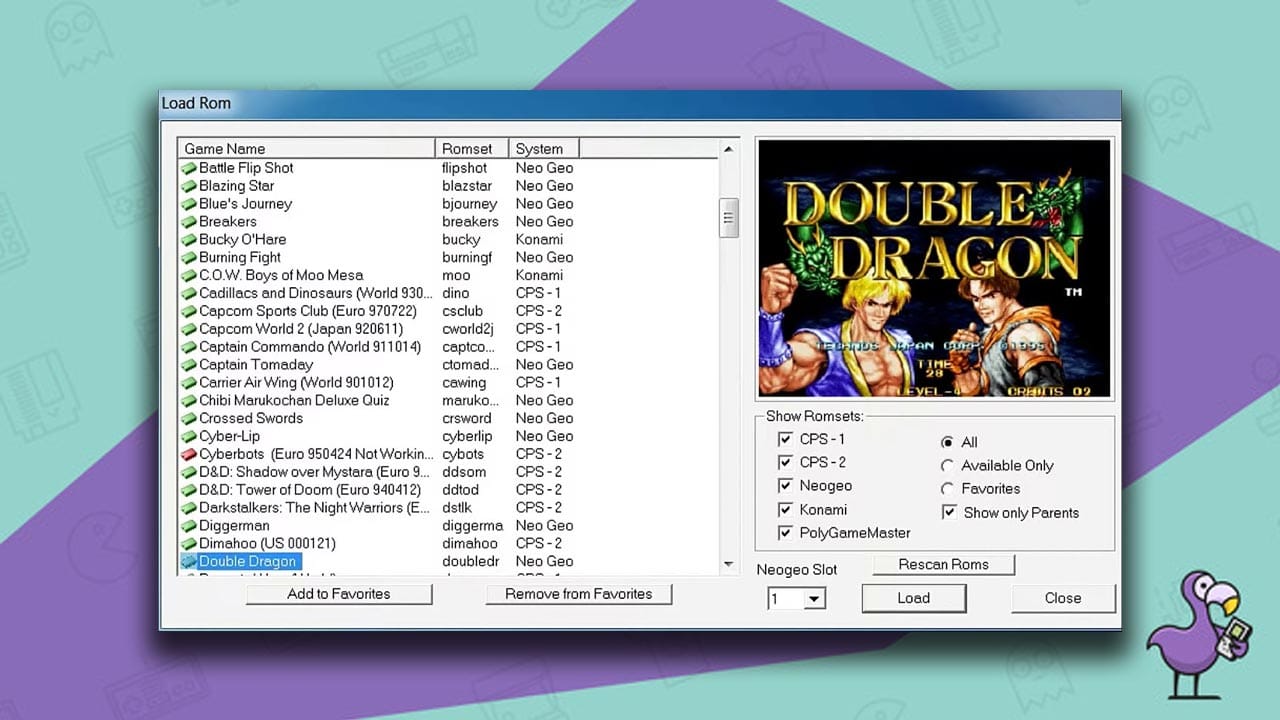Click the icon beside Cadillacs and Dinosaurs
Screen dimensions: 1280x720
188,294
